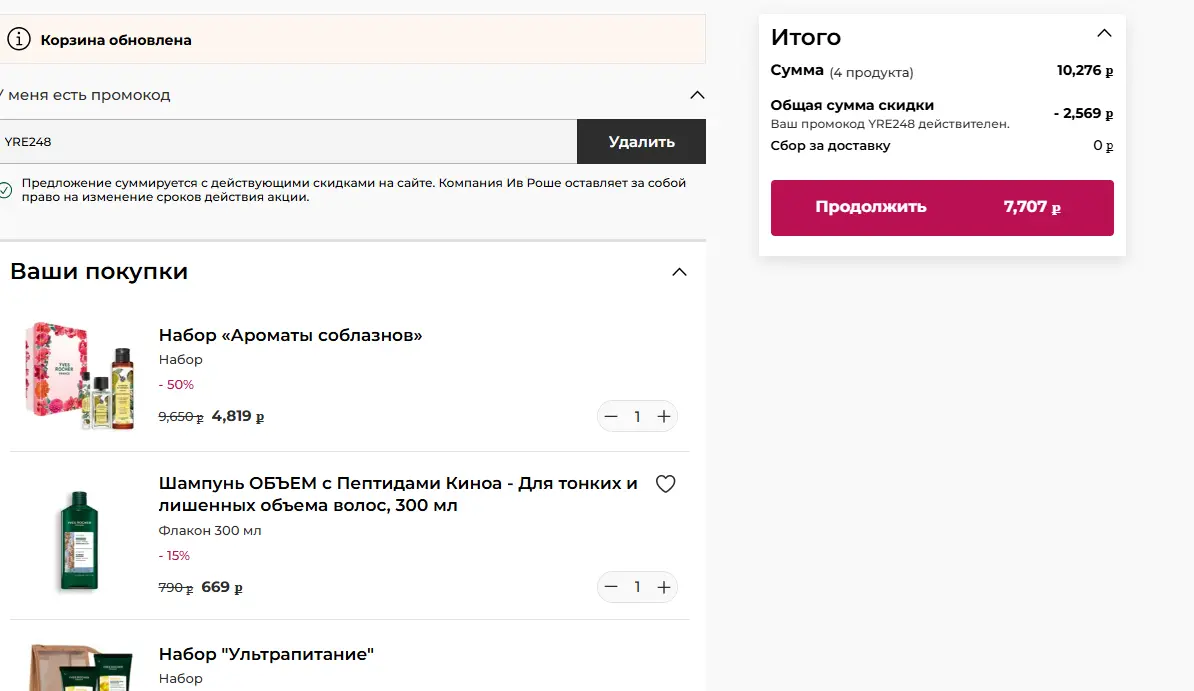The image size is (1194, 691).
Task: Click the total sum value 10,276 ₽
Action: [1084, 71]
